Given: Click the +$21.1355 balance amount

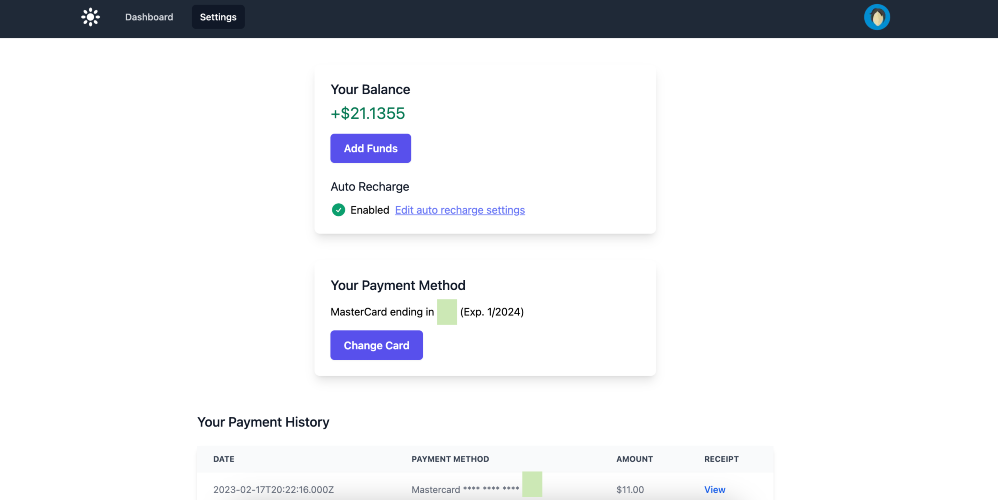Looking at the screenshot, I should coord(368,113).
